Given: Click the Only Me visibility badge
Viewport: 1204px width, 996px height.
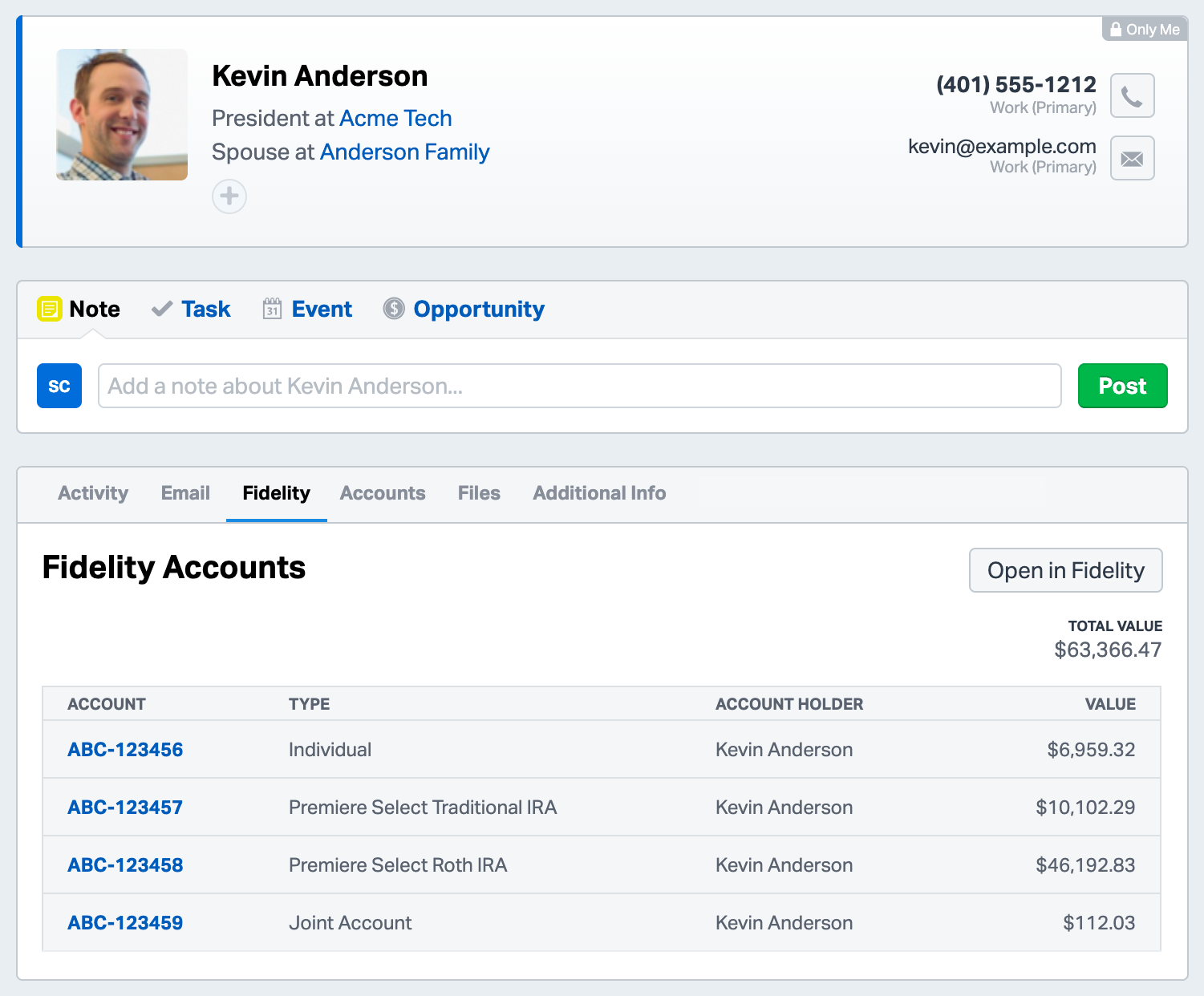Looking at the screenshot, I should pos(1145,29).
